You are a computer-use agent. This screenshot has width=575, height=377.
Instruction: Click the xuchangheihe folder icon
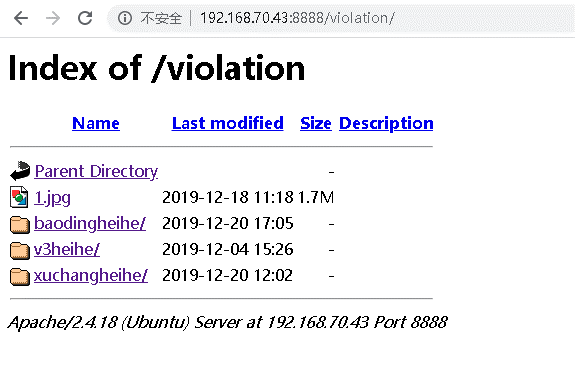pyautogui.click(x=20, y=277)
